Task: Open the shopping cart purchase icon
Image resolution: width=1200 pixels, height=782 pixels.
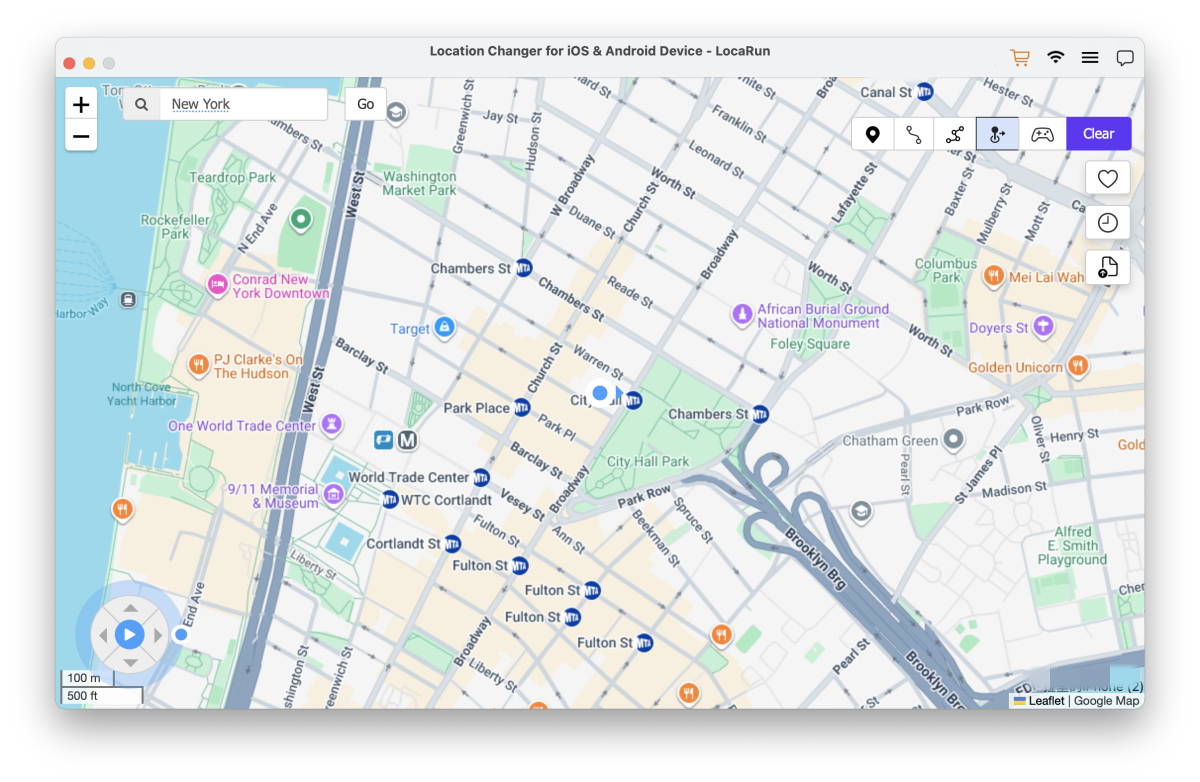Action: click(x=1020, y=58)
